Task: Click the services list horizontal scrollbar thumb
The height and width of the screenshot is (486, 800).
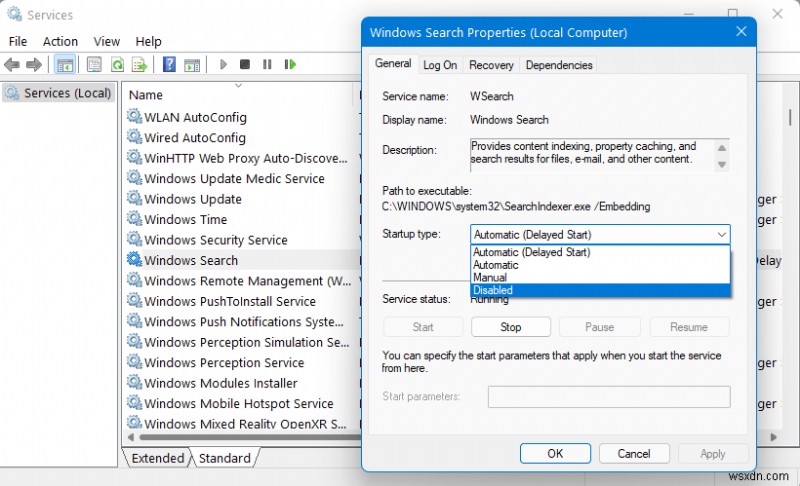Action: click(x=250, y=437)
